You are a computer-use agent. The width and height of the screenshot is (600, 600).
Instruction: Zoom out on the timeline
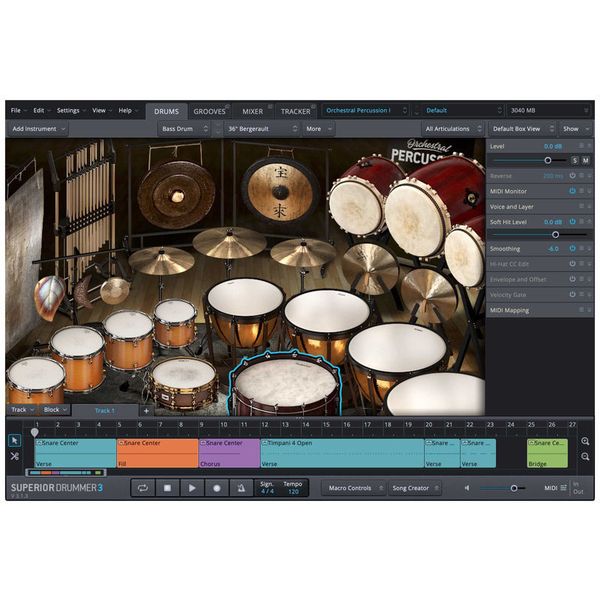pyautogui.click(x=585, y=457)
